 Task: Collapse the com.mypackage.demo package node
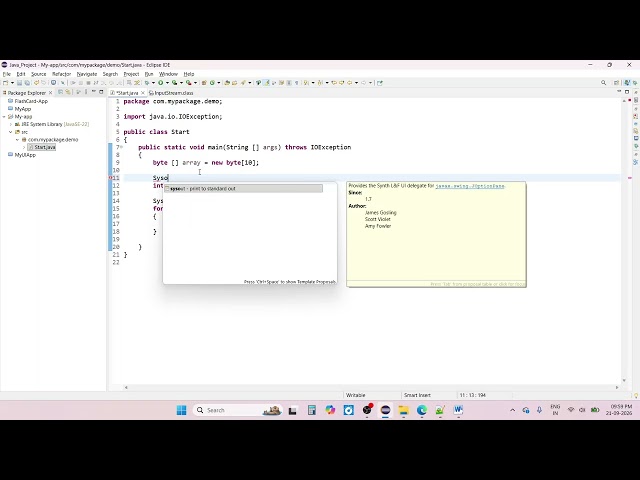click(18, 140)
